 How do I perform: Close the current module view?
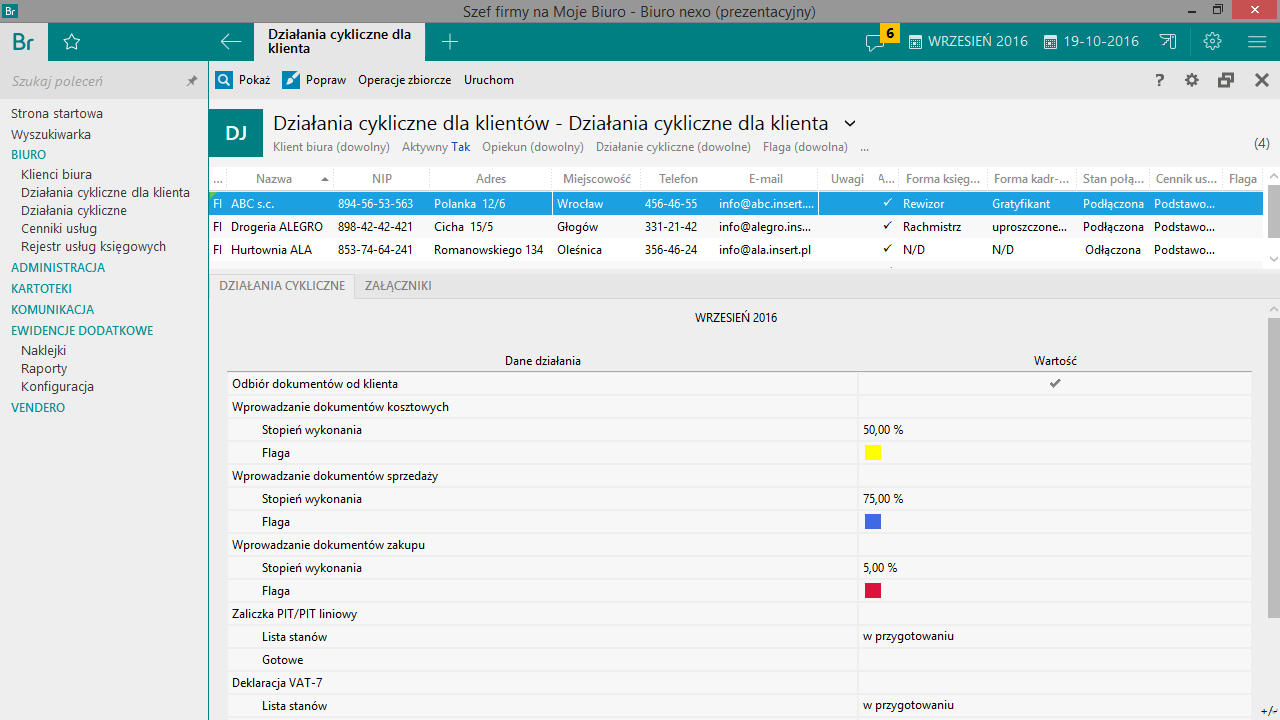[1262, 80]
